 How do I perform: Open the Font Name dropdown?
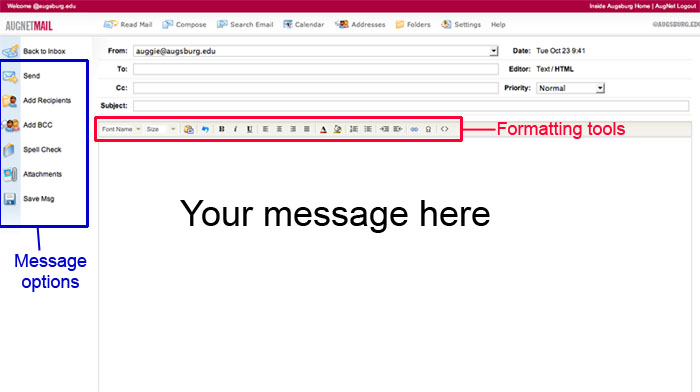[x=121, y=129]
